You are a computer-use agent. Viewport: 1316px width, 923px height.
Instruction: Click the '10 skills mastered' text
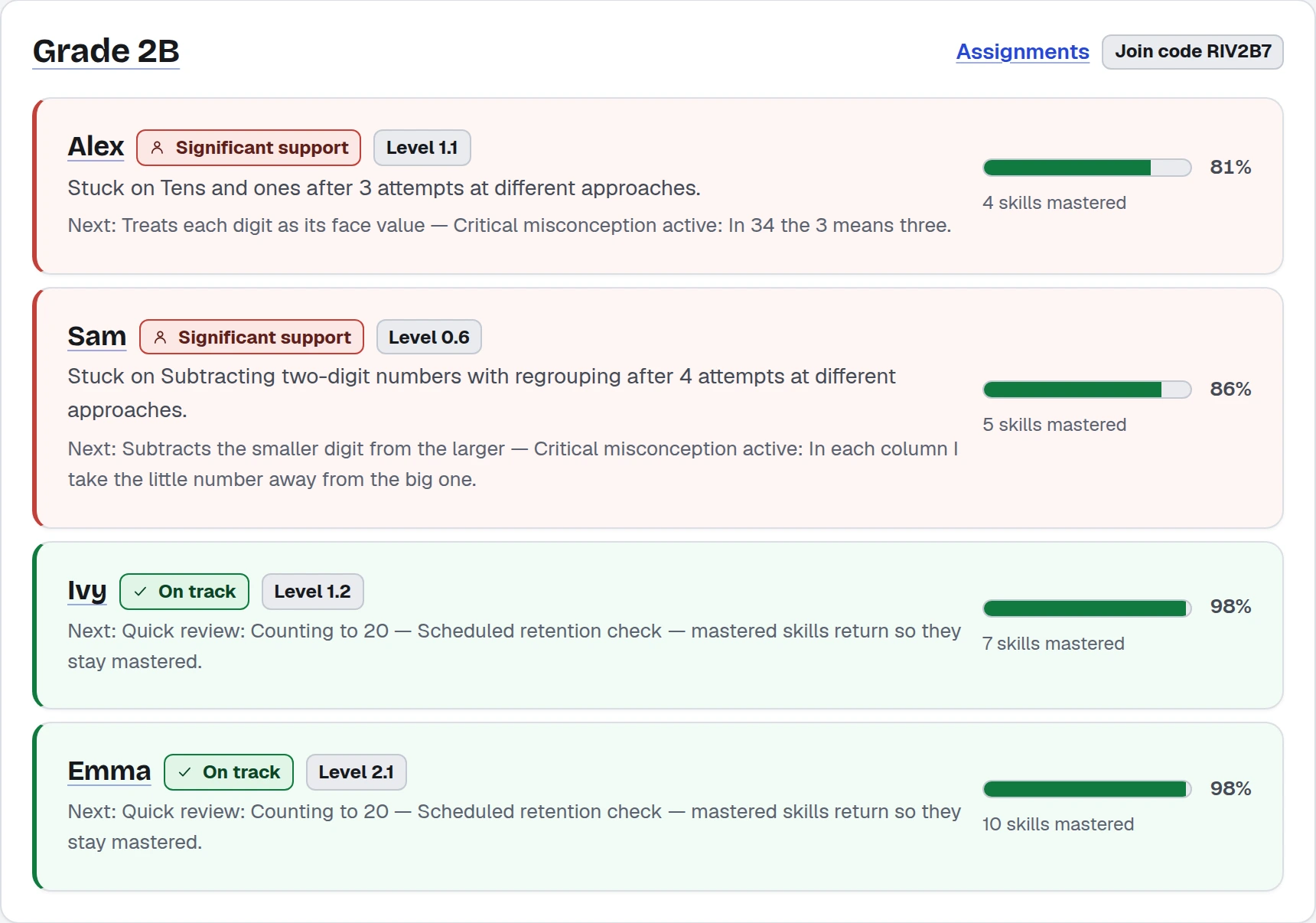tap(1058, 824)
